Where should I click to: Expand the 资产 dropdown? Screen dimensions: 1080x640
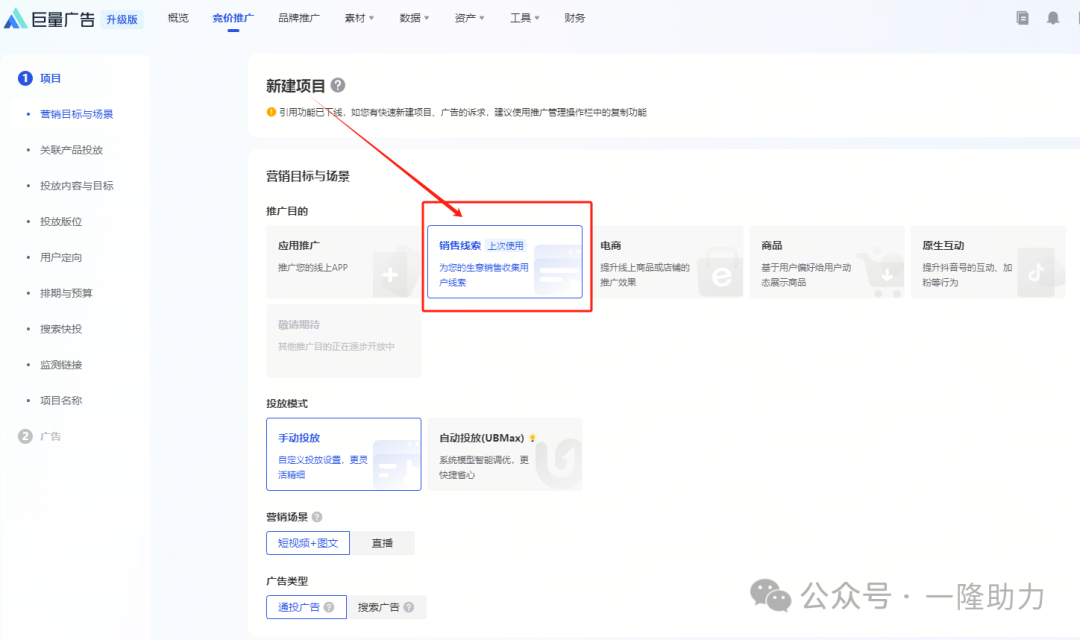pyautogui.click(x=467, y=17)
